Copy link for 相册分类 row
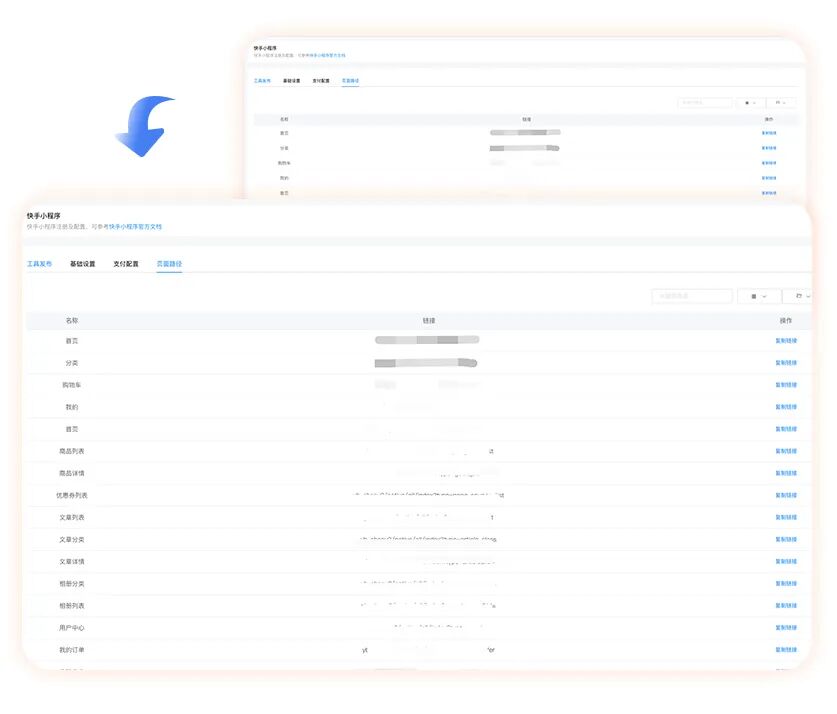The image size is (837, 714). point(786,583)
